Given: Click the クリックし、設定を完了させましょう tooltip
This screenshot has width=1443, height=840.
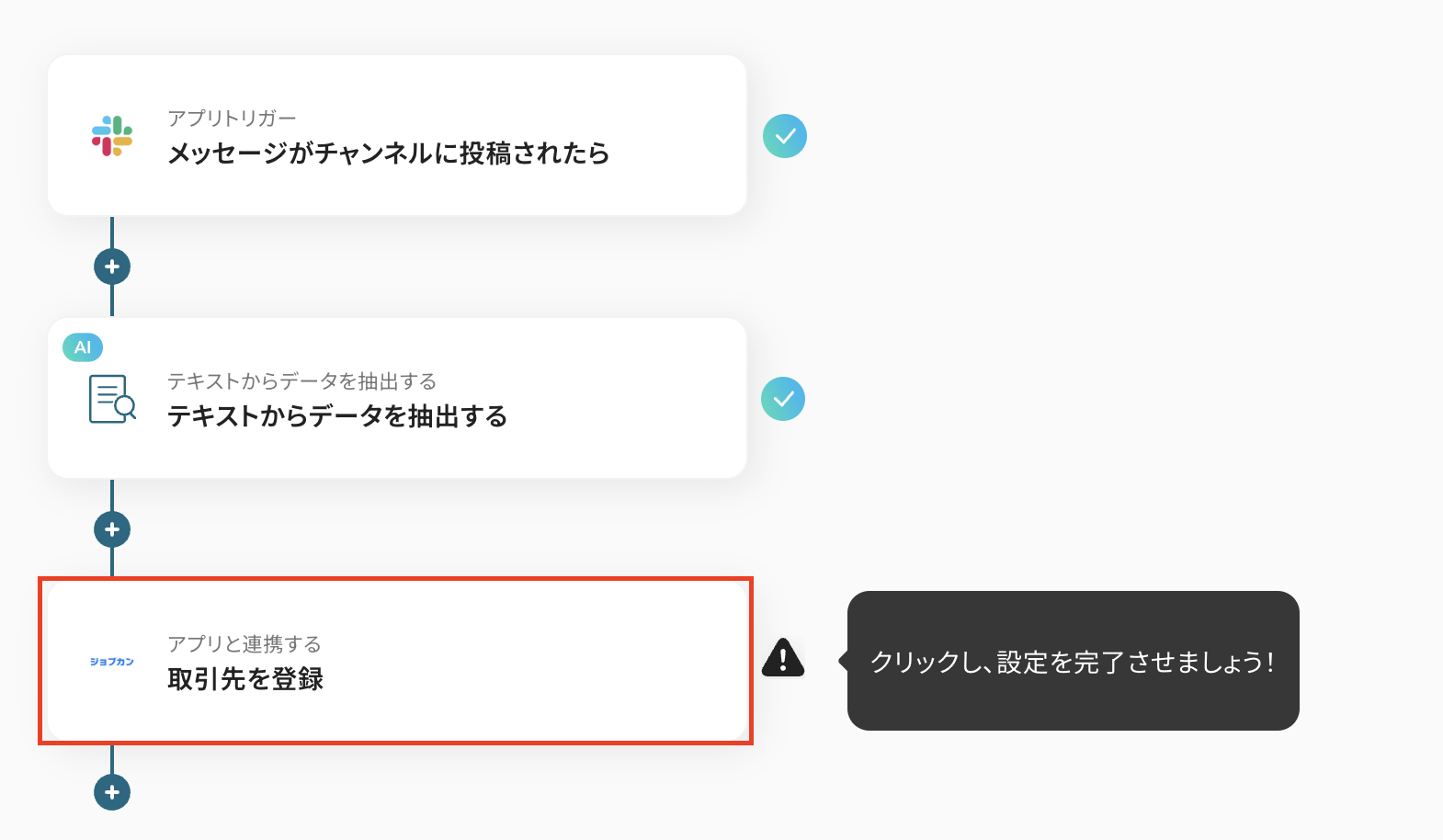Looking at the screenshot, I should click(x=1073, y=661).
